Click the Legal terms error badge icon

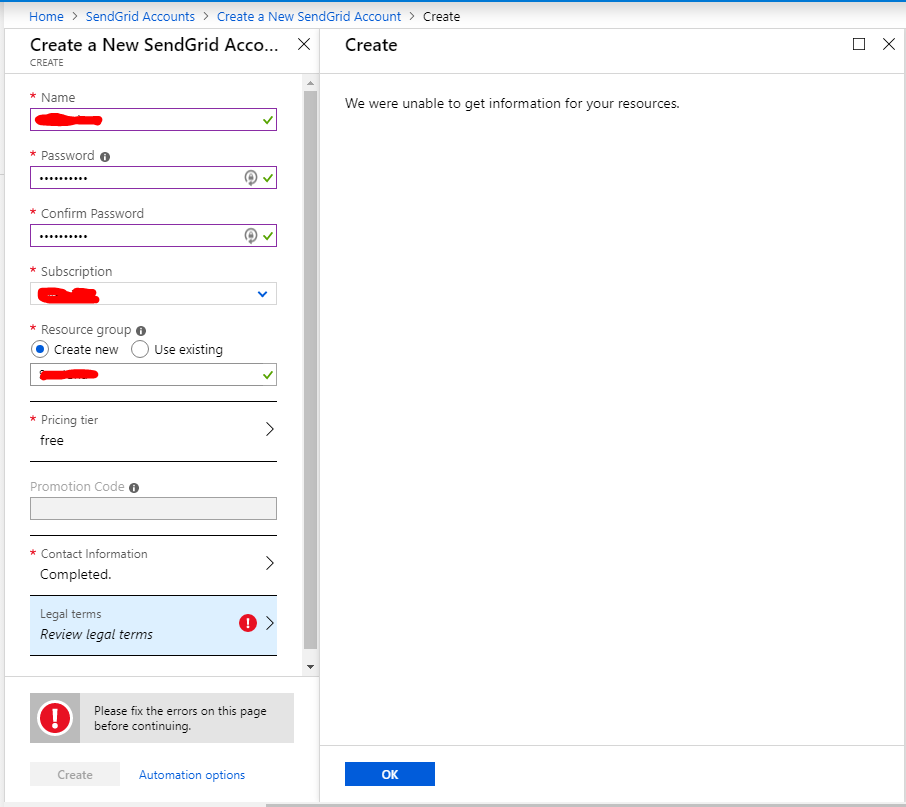click(x=248, y=623)
